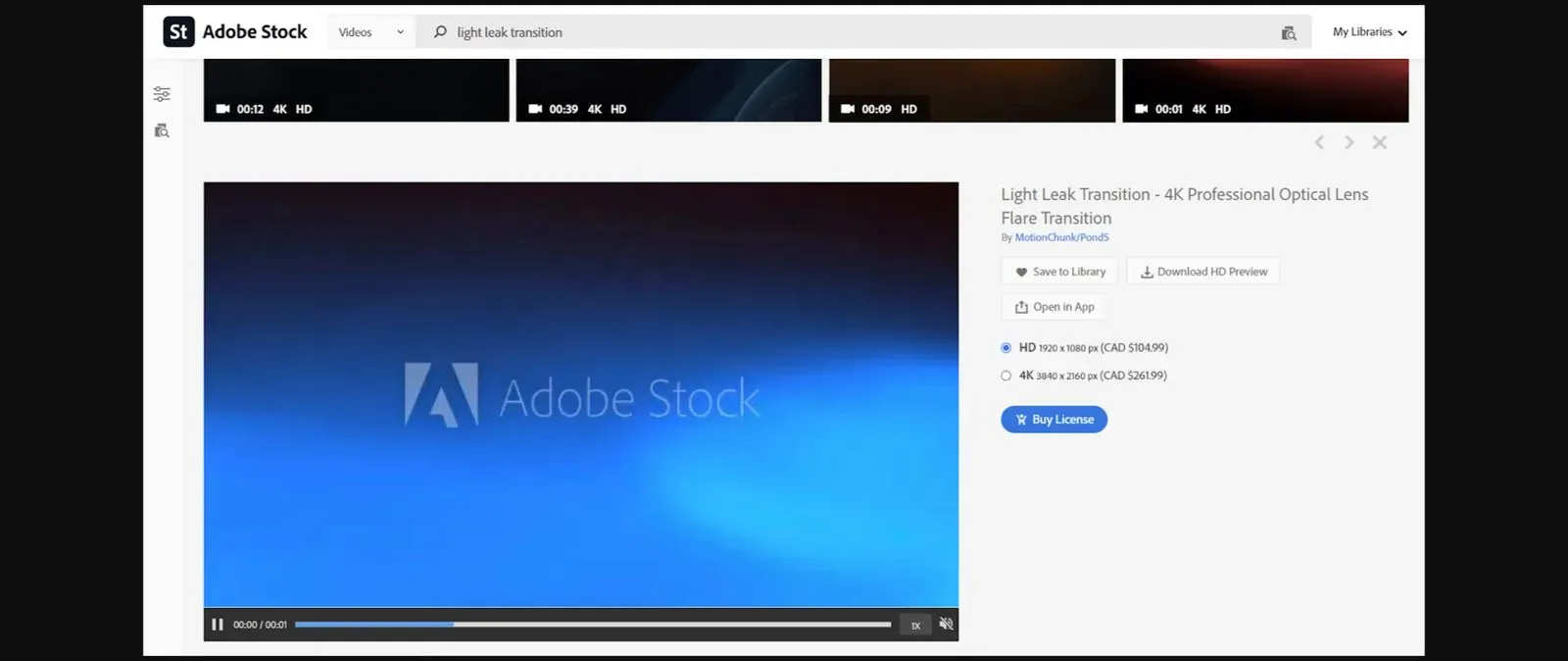This screenshot has width=1568, height=661.
Task: Change playback speed with 1X button
Action: pos(915,626)
